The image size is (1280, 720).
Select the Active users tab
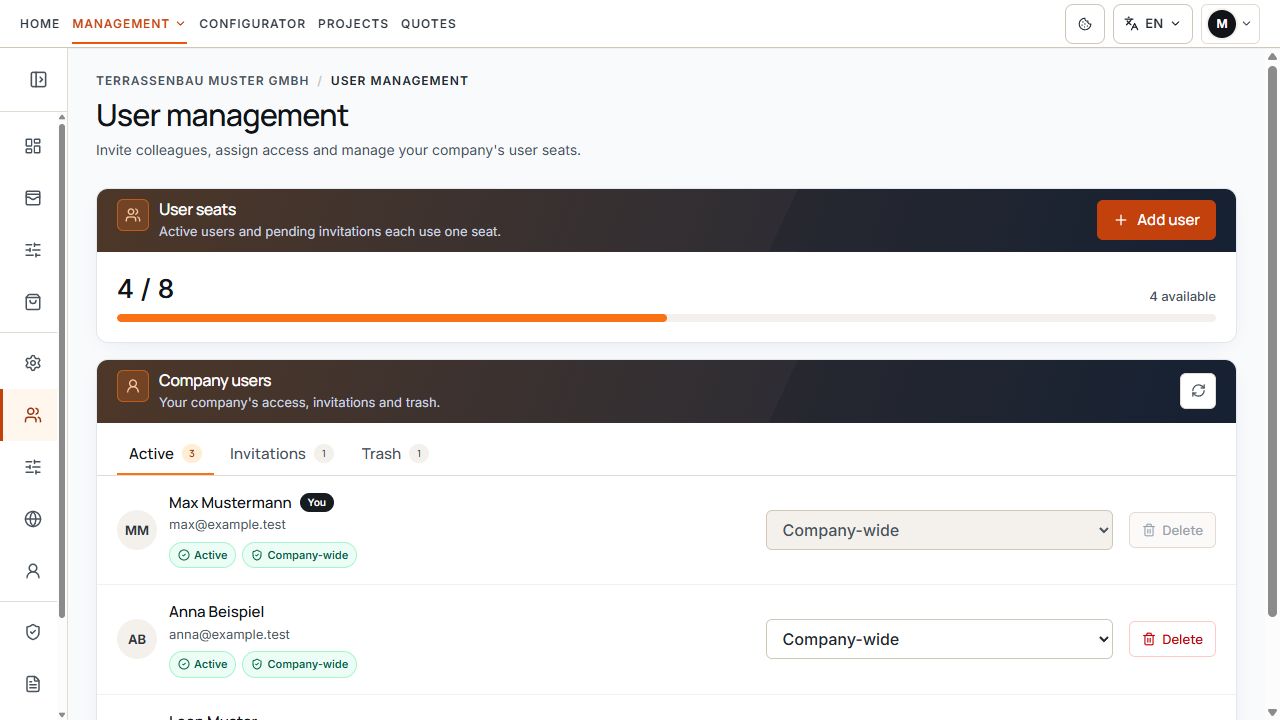165,454
